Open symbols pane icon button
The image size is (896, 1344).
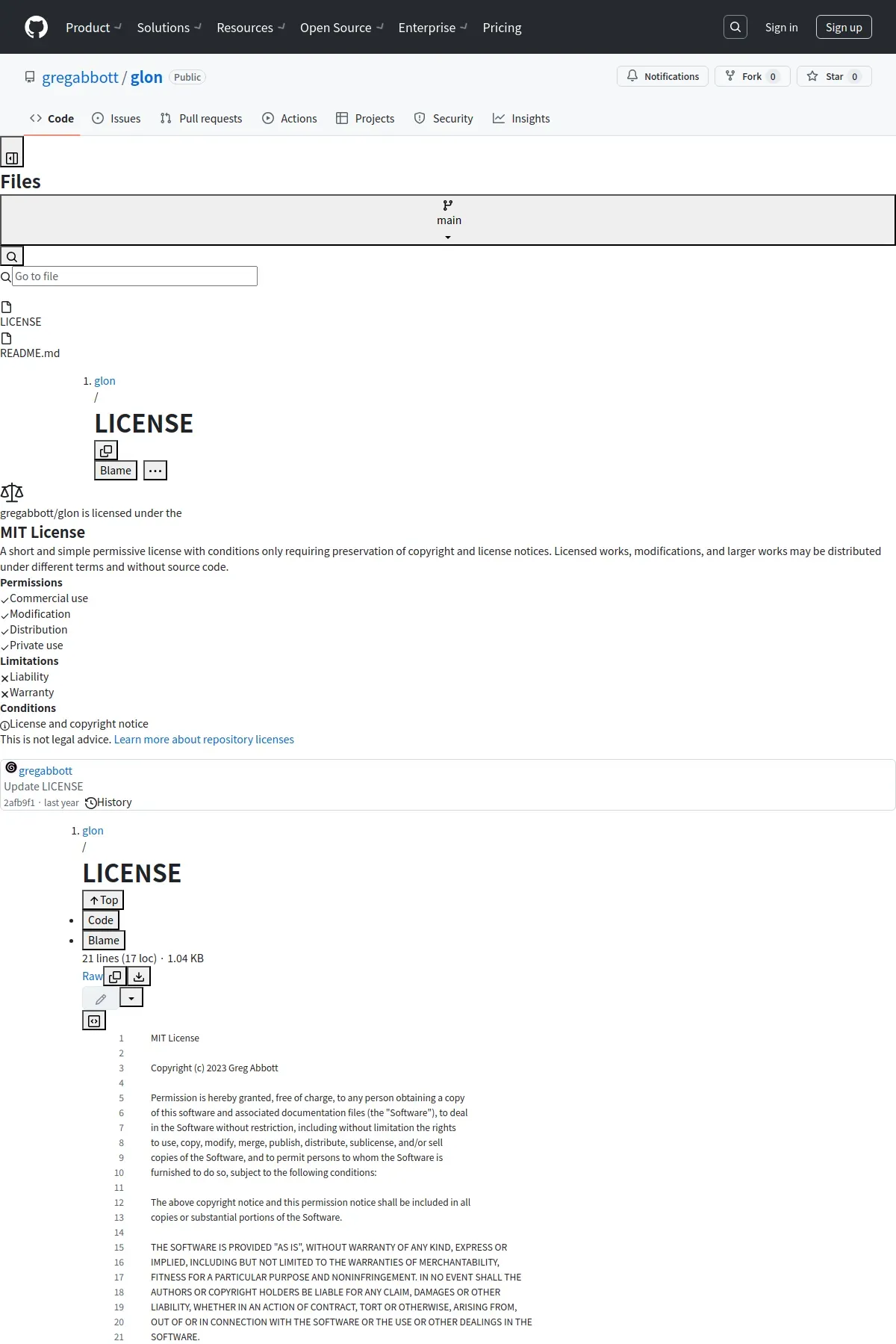(94, 1021)
